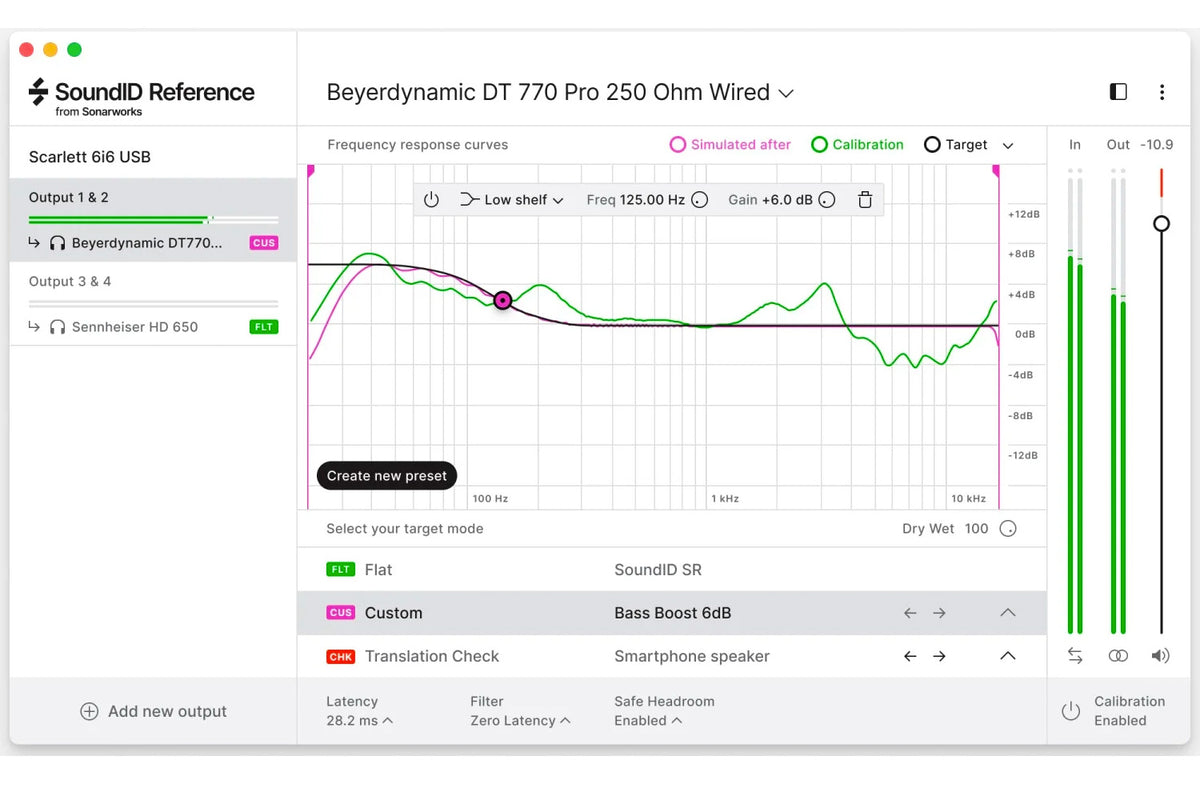Adjust the output volume slider handle

pos(1161,224)
